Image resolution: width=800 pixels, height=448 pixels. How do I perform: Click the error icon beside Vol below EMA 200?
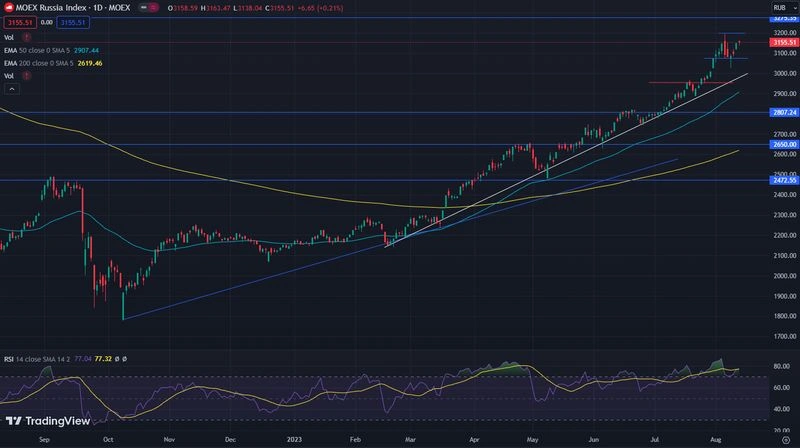tap(27, 76)
